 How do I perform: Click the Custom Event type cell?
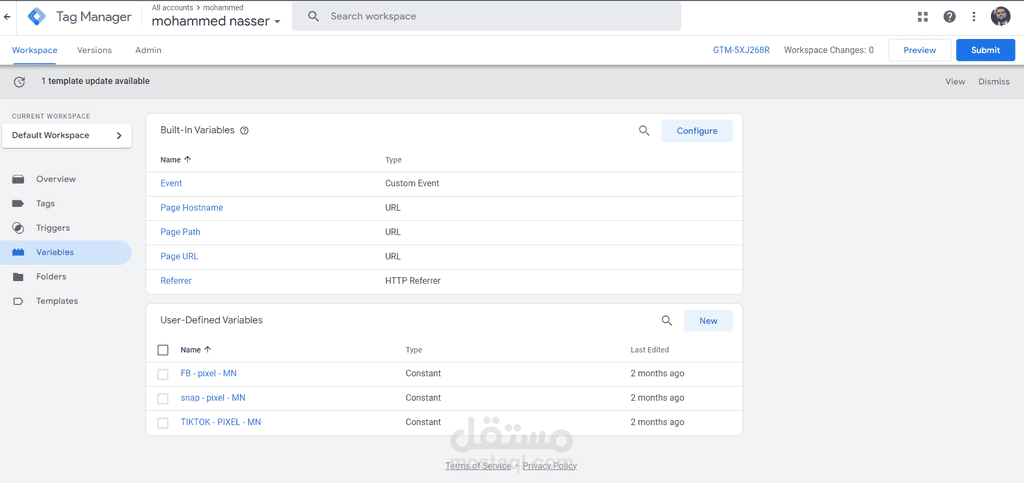[412, 183]
